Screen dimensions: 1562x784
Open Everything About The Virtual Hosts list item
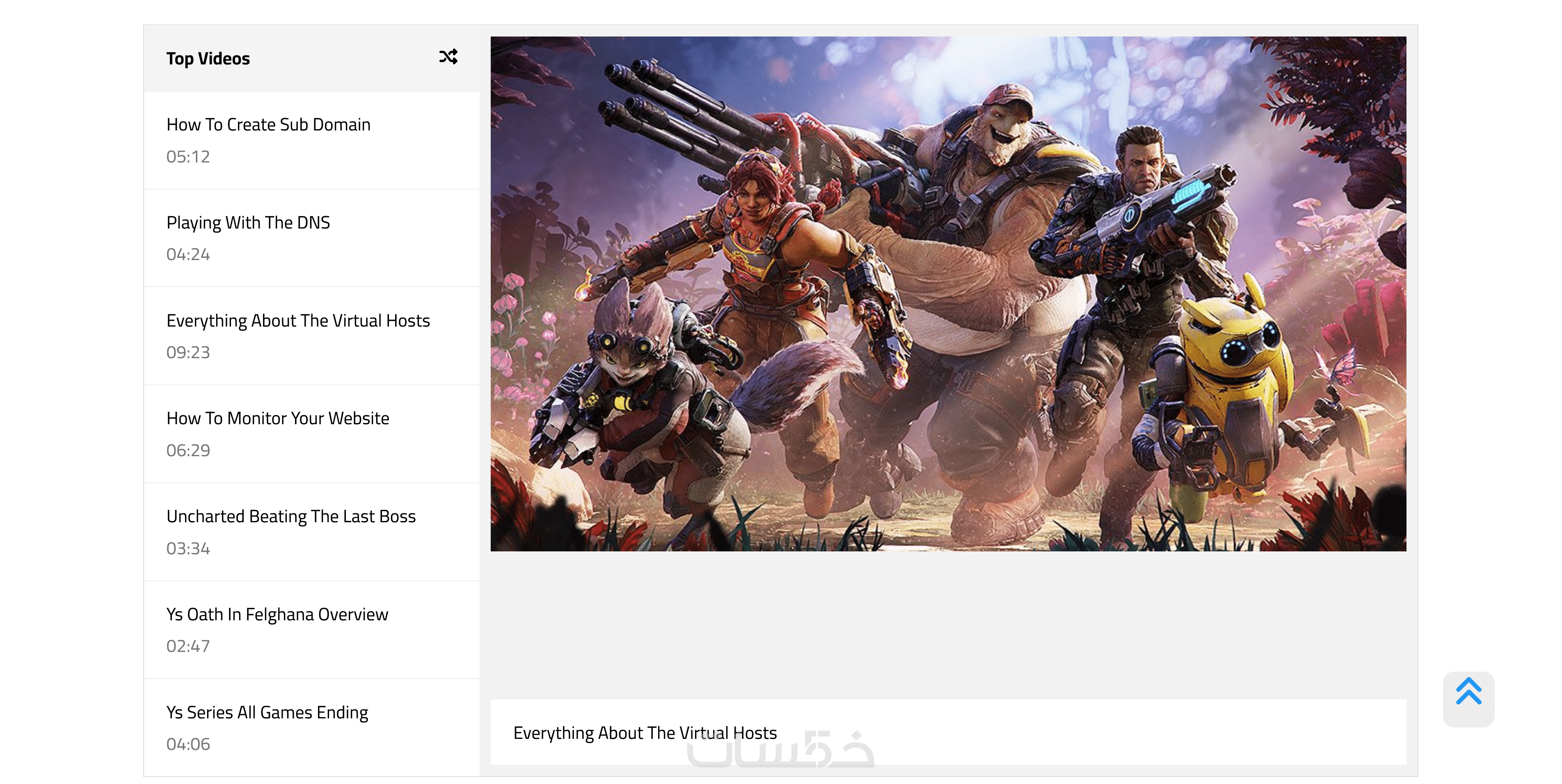tap(298, 320)
